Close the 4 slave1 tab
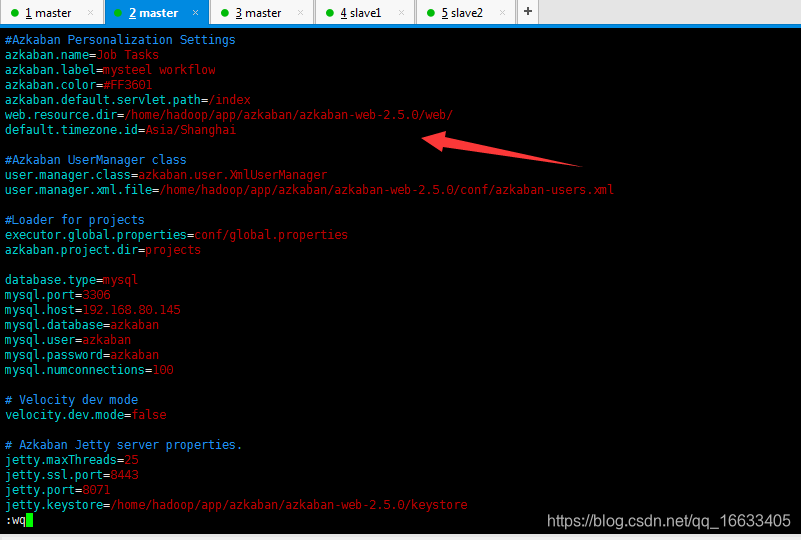 [x=402, y=13]
